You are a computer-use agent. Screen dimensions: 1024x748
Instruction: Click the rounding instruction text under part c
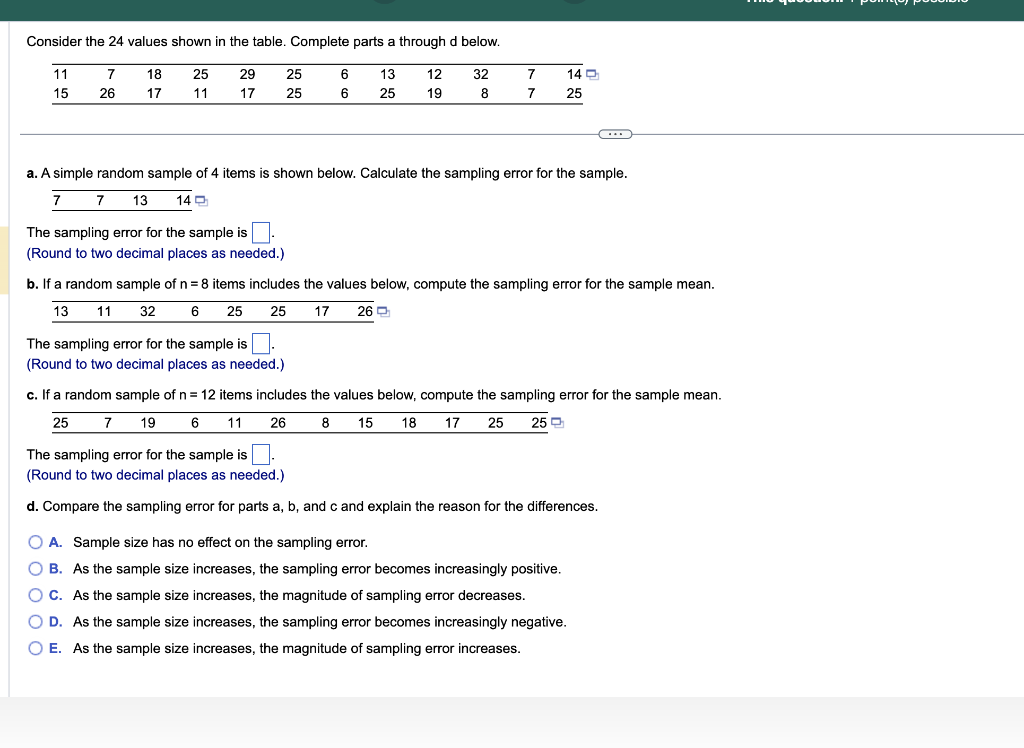coord(154,475)
